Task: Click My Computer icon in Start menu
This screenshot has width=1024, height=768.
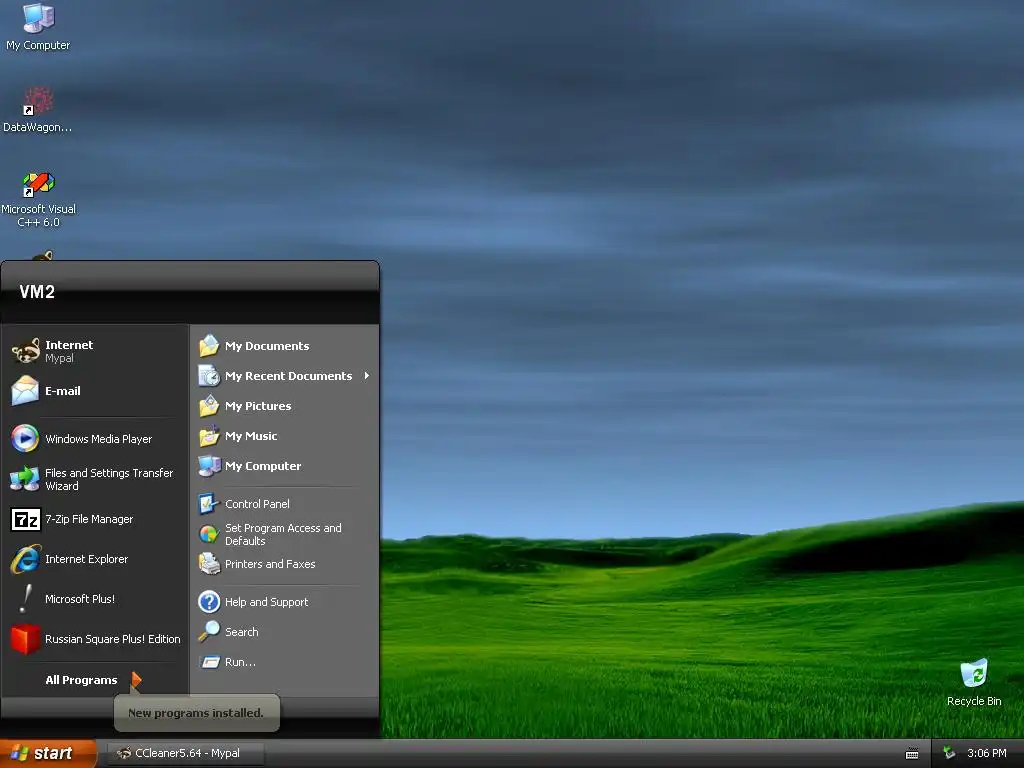Action: click(x=209, y=466)
